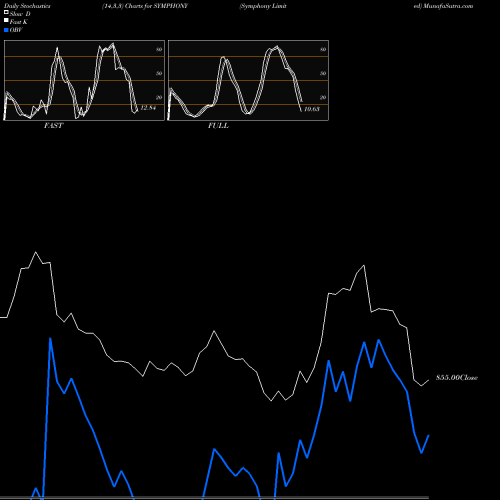Viewport: 500px width, 500px height.
Task: Click the 10.63 value in FULL chart
Action: point(312,109)
